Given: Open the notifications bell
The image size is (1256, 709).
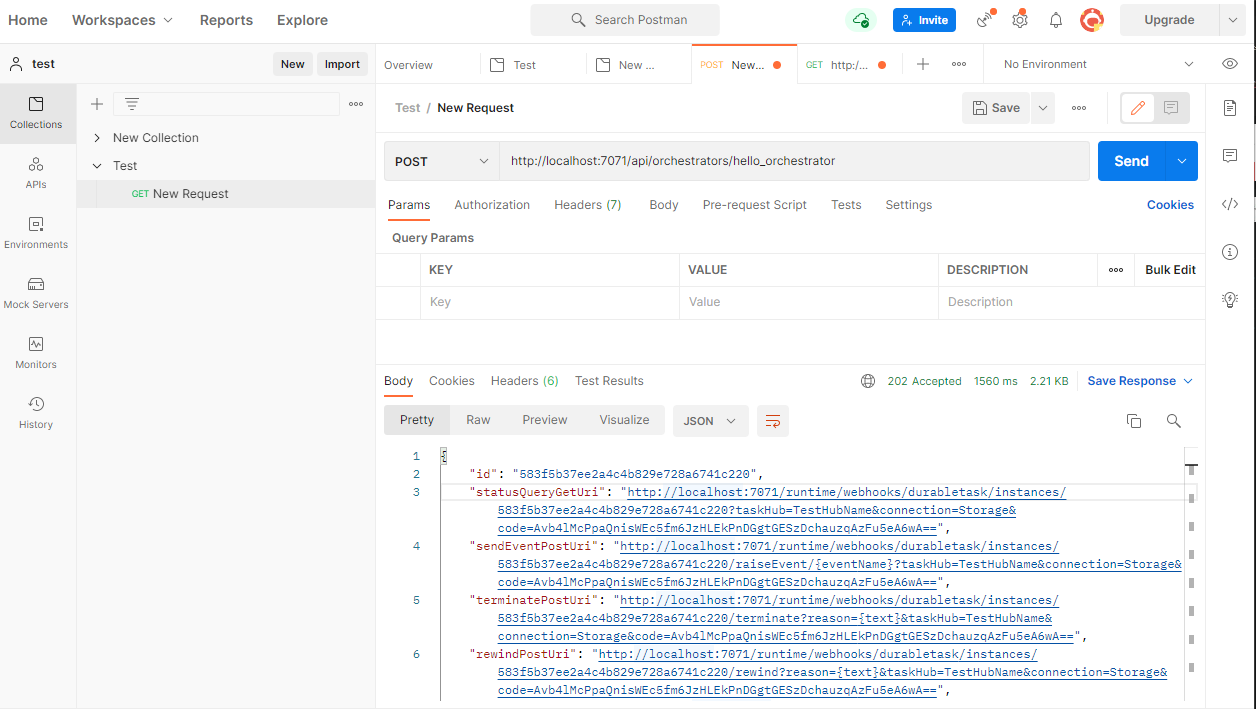Looking at the screenshot, I should coord(1056,20).
